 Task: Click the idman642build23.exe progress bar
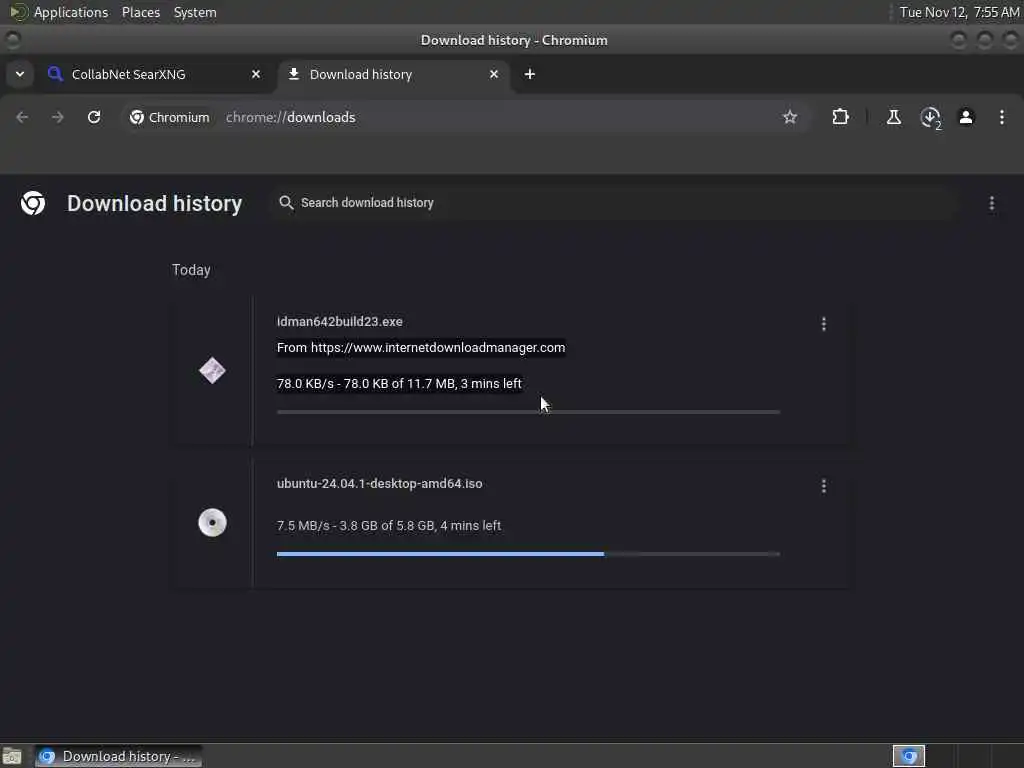[x=528, y=412]
